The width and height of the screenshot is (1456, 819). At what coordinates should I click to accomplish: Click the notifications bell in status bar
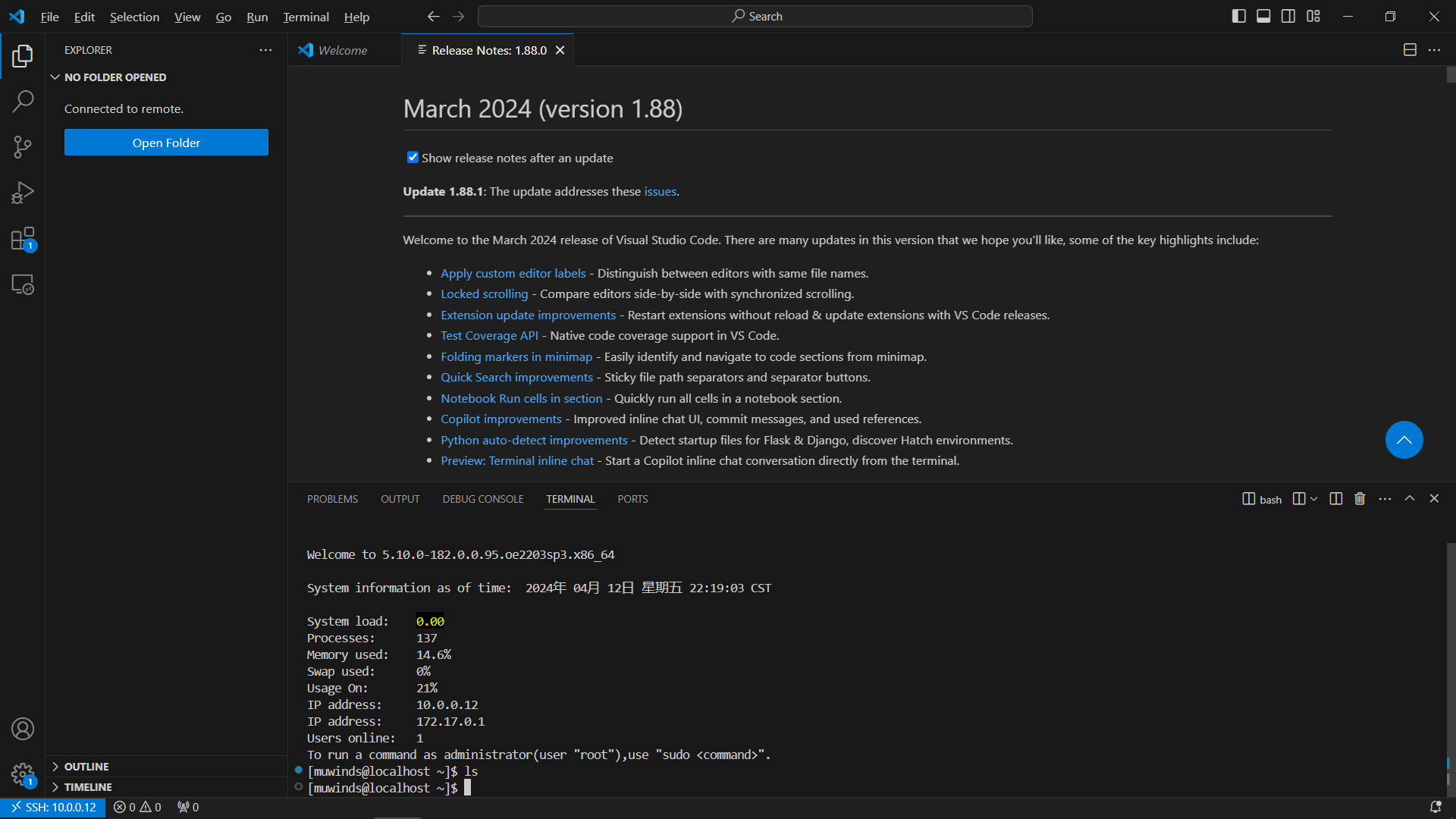[1435, 807]
